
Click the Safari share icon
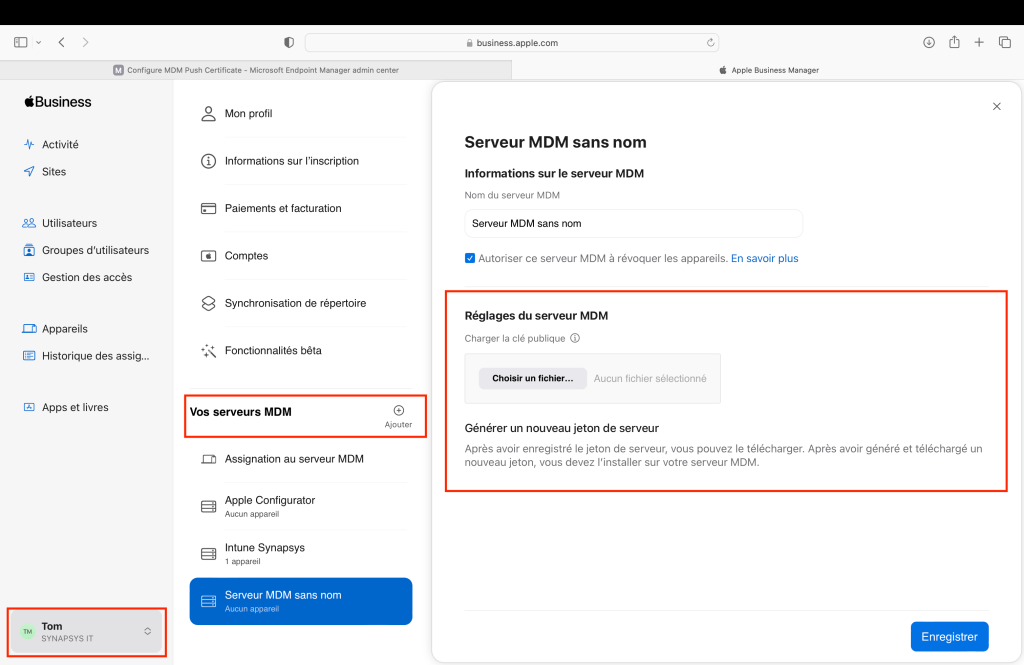click(954, 42)
